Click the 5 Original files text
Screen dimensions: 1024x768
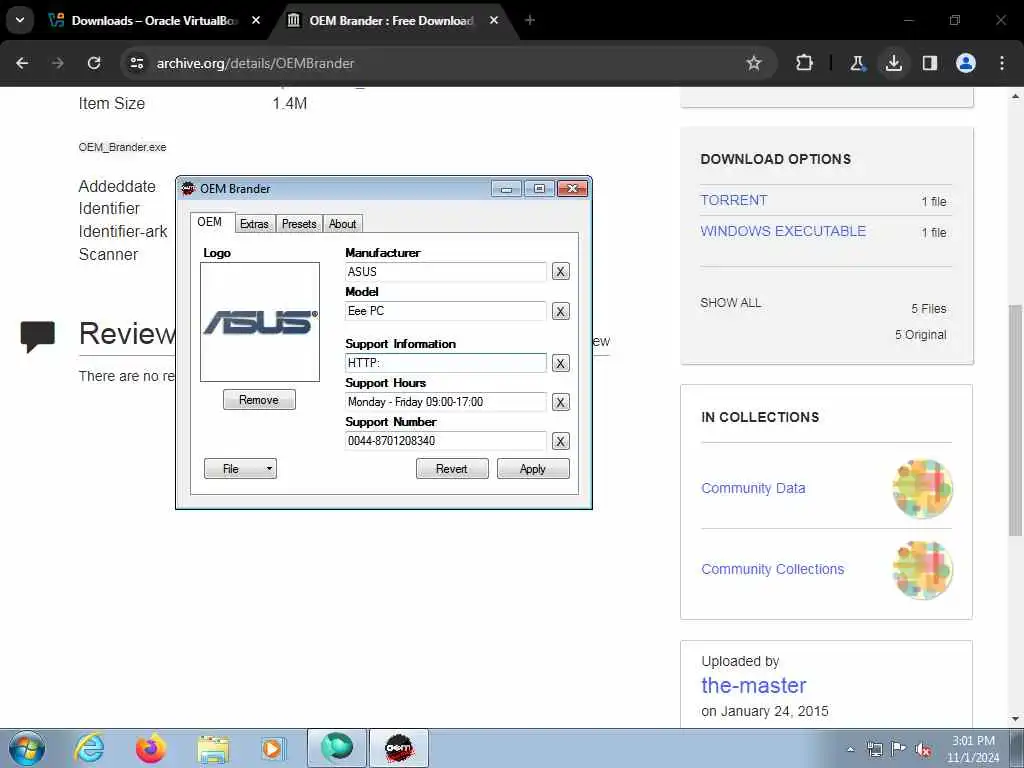920,335
